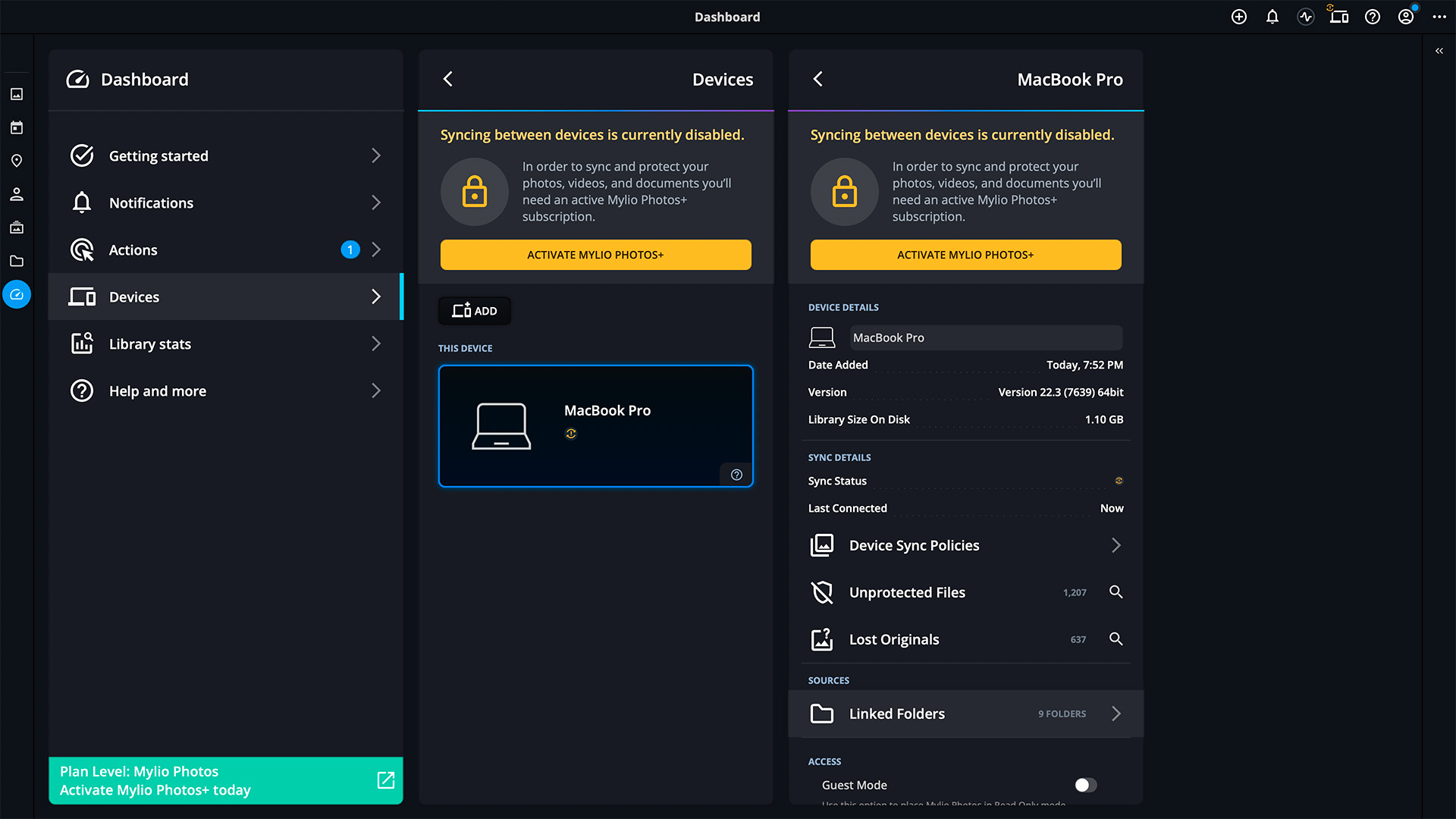
Task: Click the open-external icon on plan banner
Action: [386, 780]
